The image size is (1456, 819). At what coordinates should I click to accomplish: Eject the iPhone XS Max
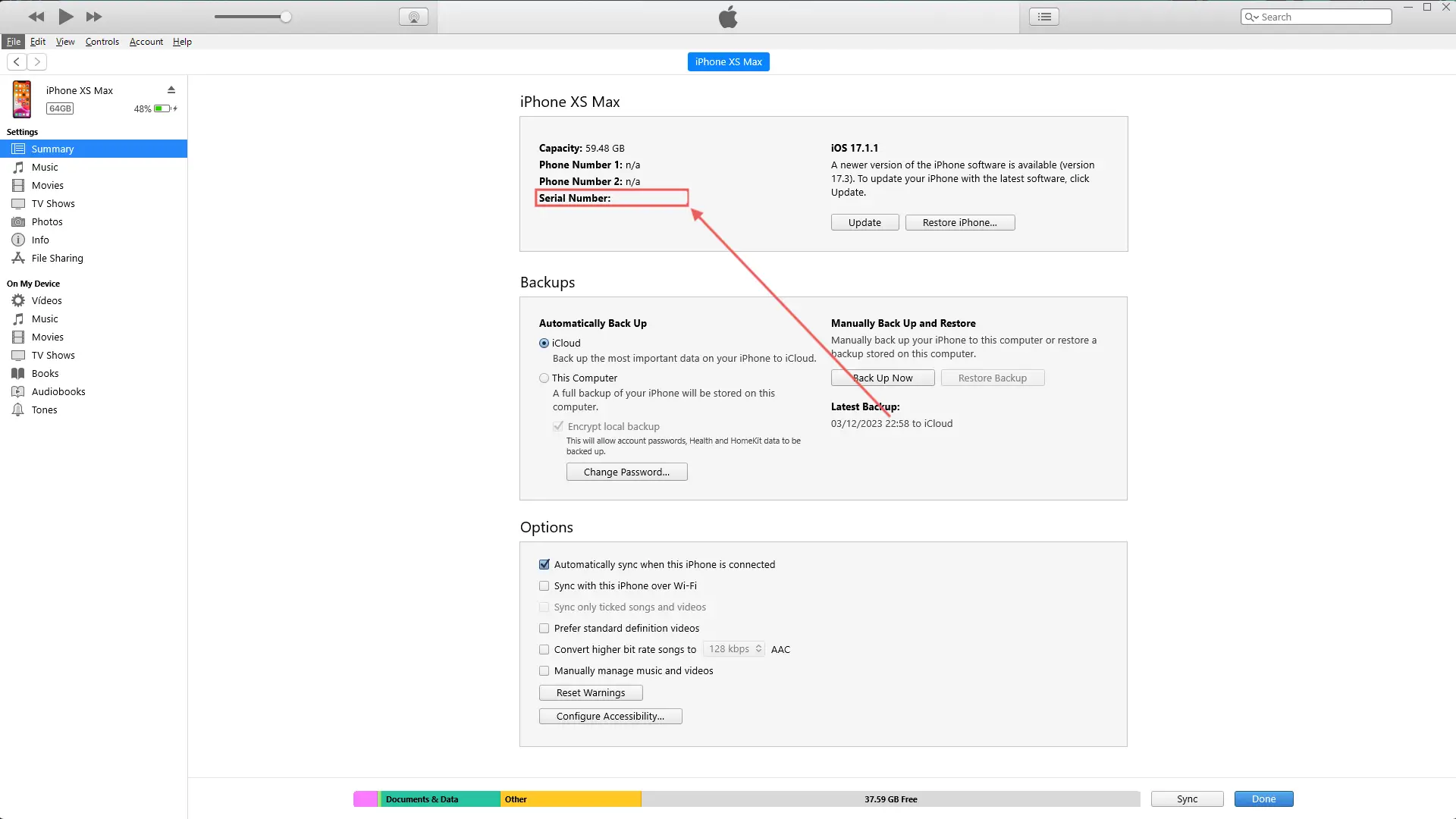tap(171, 89)
